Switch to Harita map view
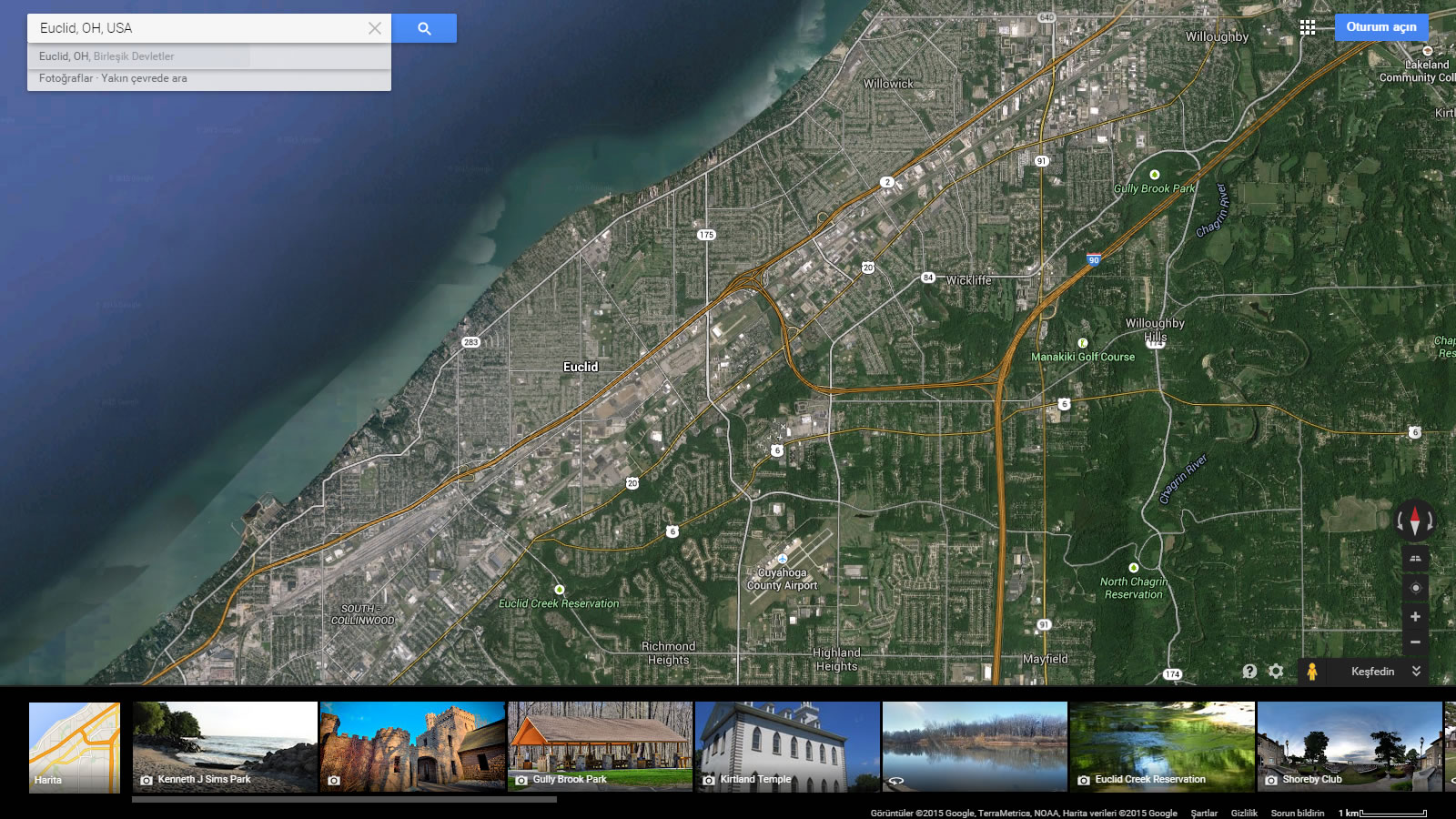The height and width of the screenshot is (819, 1456). pyautogui.click(x=75, y=747)
